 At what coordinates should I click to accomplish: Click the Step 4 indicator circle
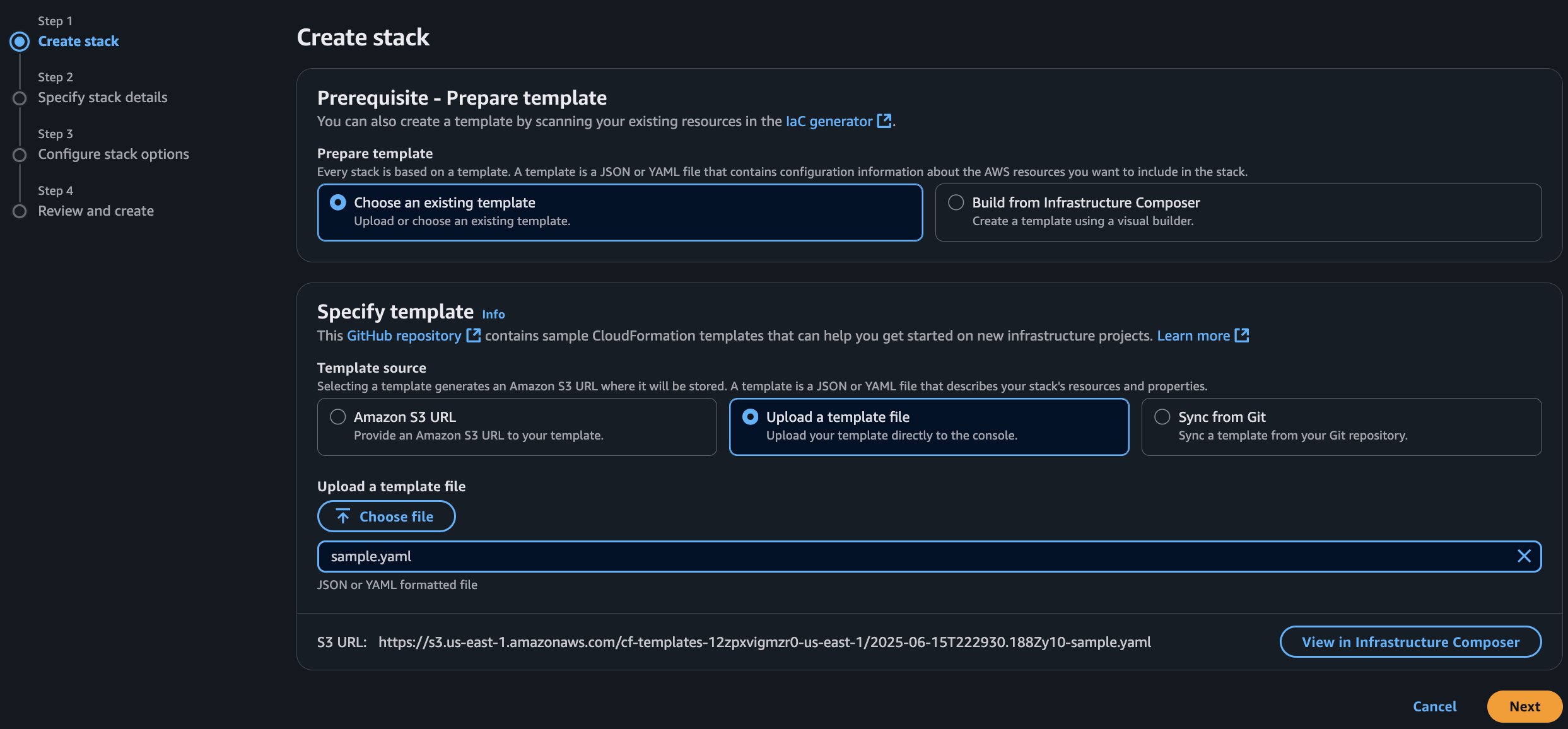pos(20,211)
